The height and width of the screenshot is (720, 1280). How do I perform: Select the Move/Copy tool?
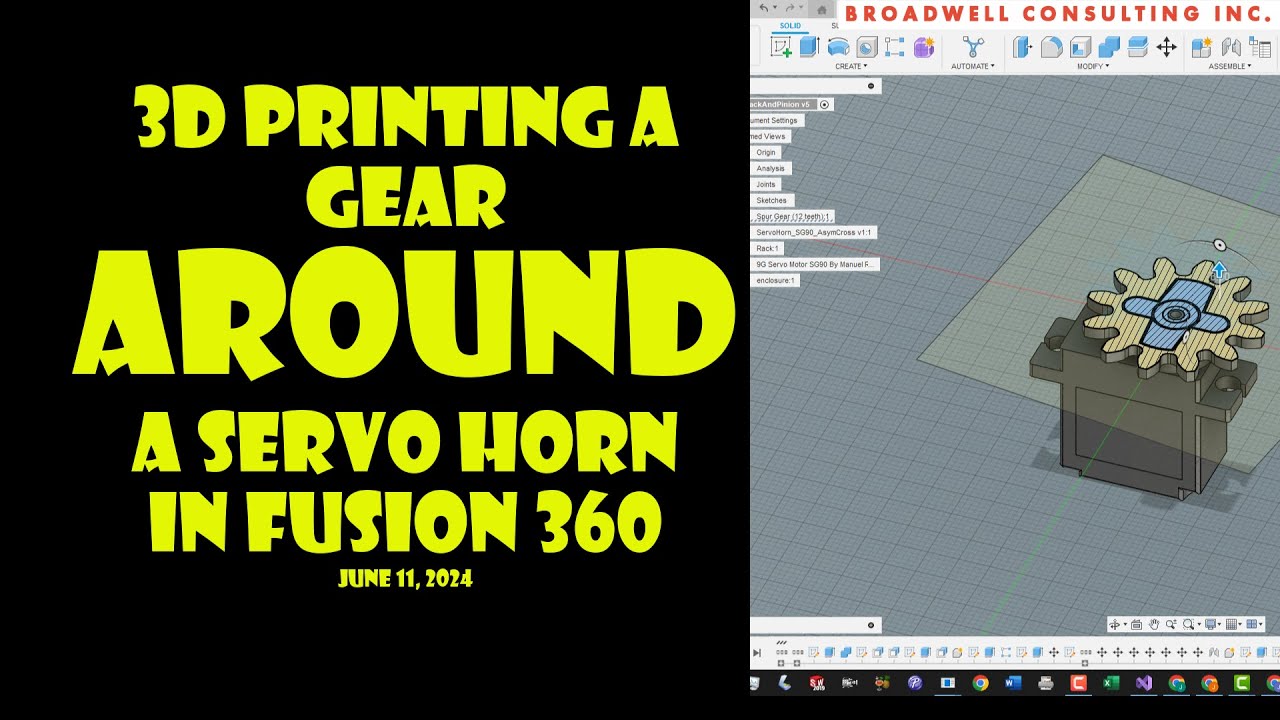[1166, 47]
